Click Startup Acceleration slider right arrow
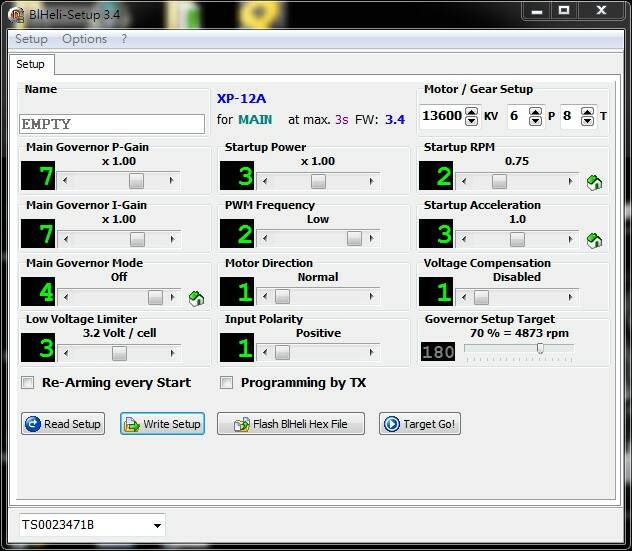The image size is (632, 551). pos(570,239)
